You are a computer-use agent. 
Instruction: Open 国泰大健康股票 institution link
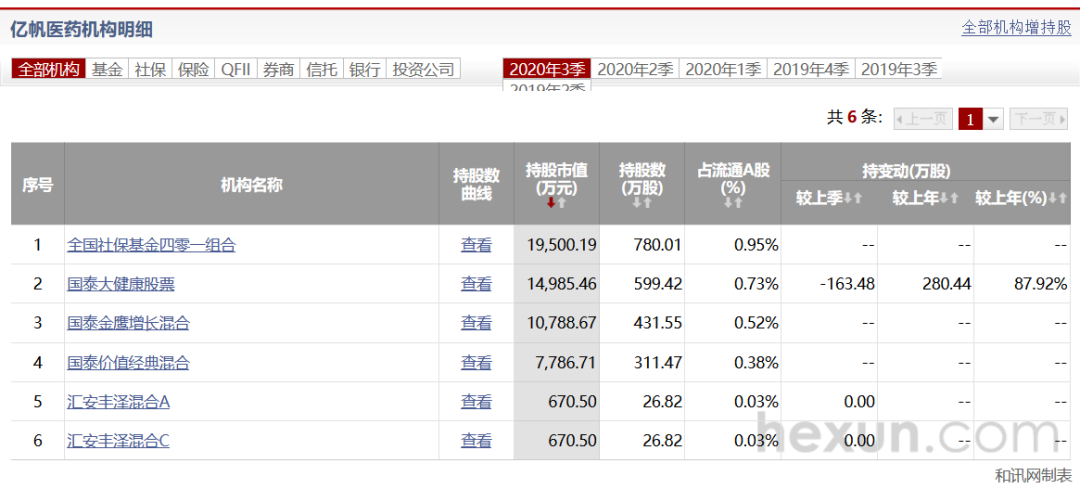(x=121, y=284)
